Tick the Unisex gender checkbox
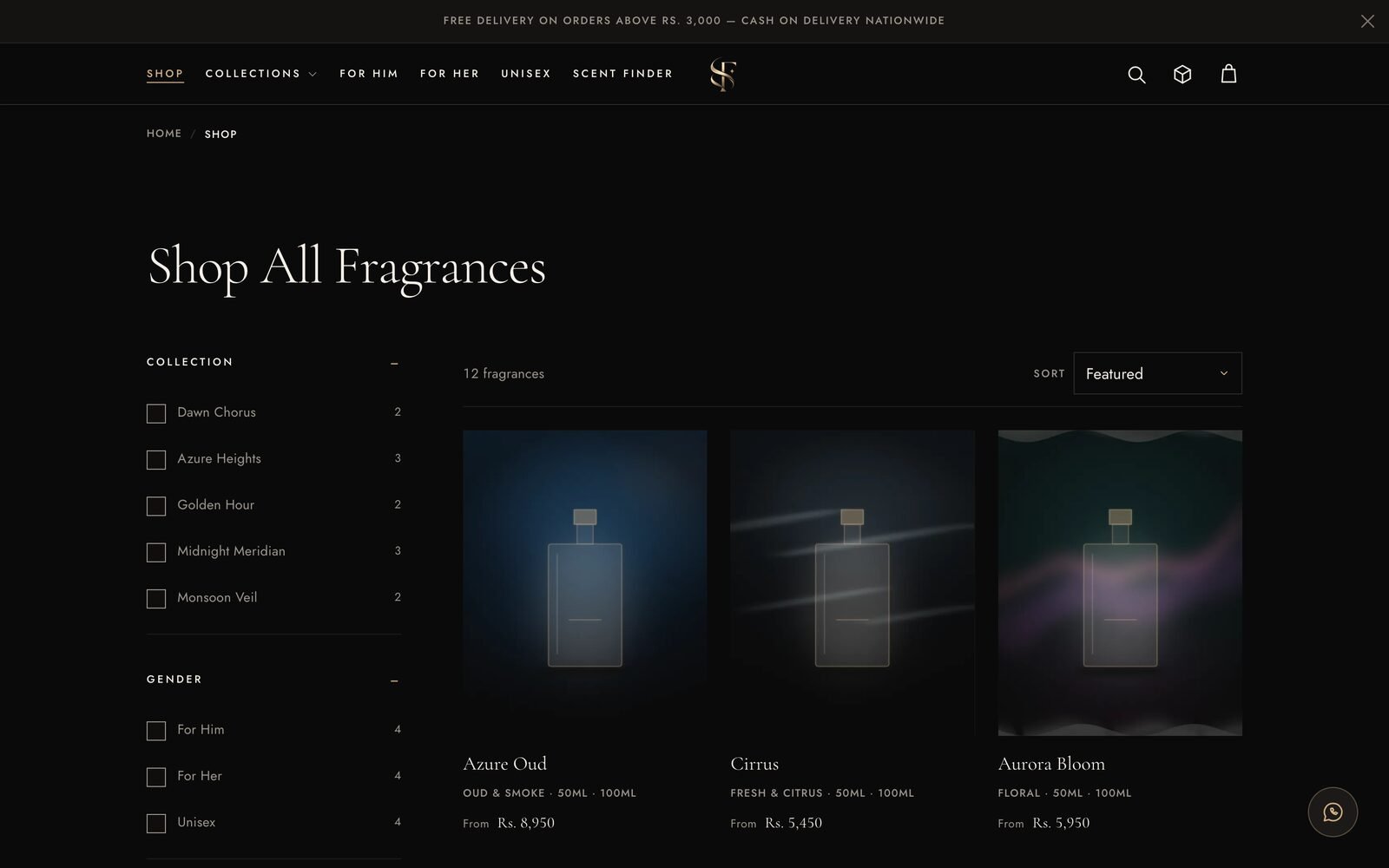 (156, 823)
